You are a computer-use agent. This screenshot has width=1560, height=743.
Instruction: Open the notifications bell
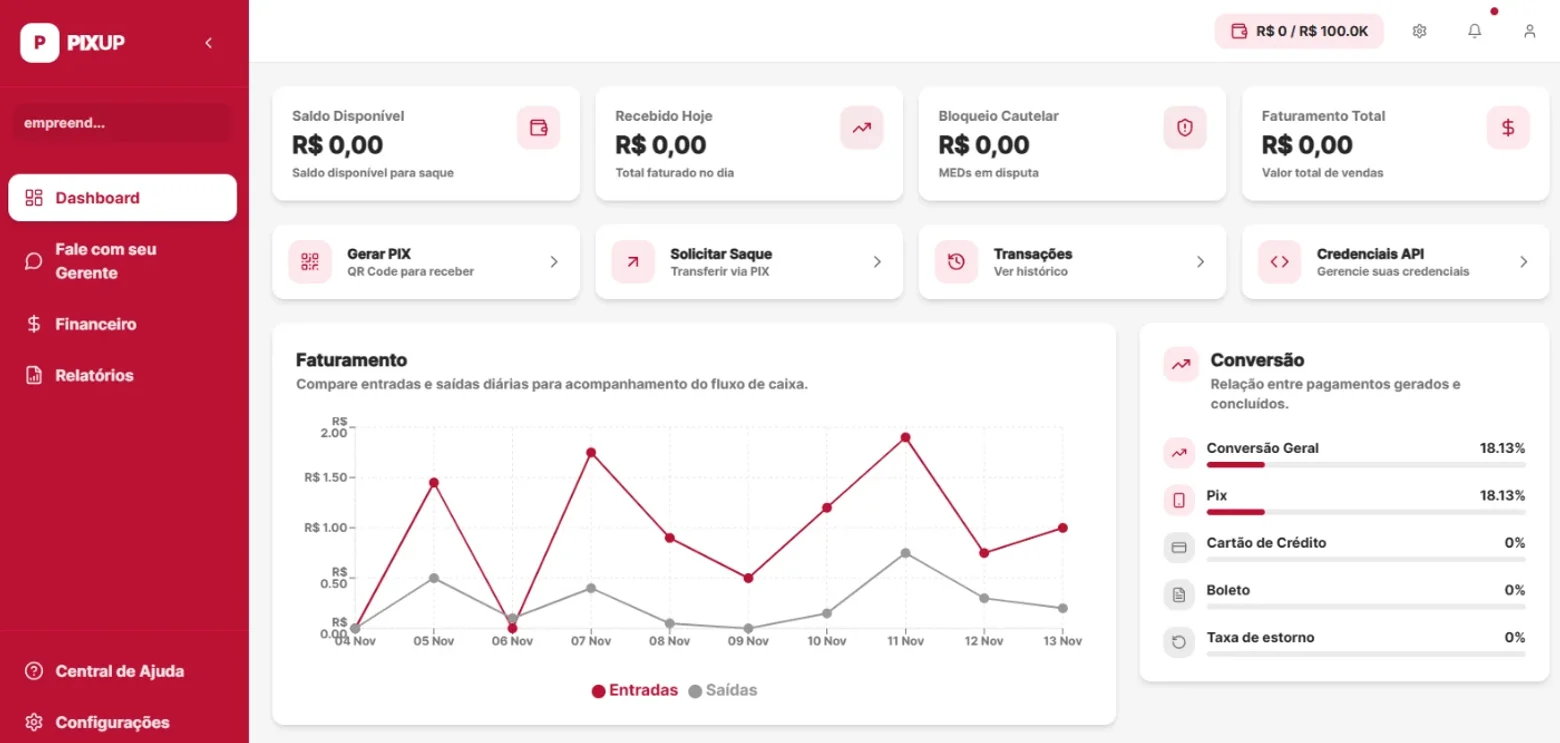click(x=1474, y=31)
